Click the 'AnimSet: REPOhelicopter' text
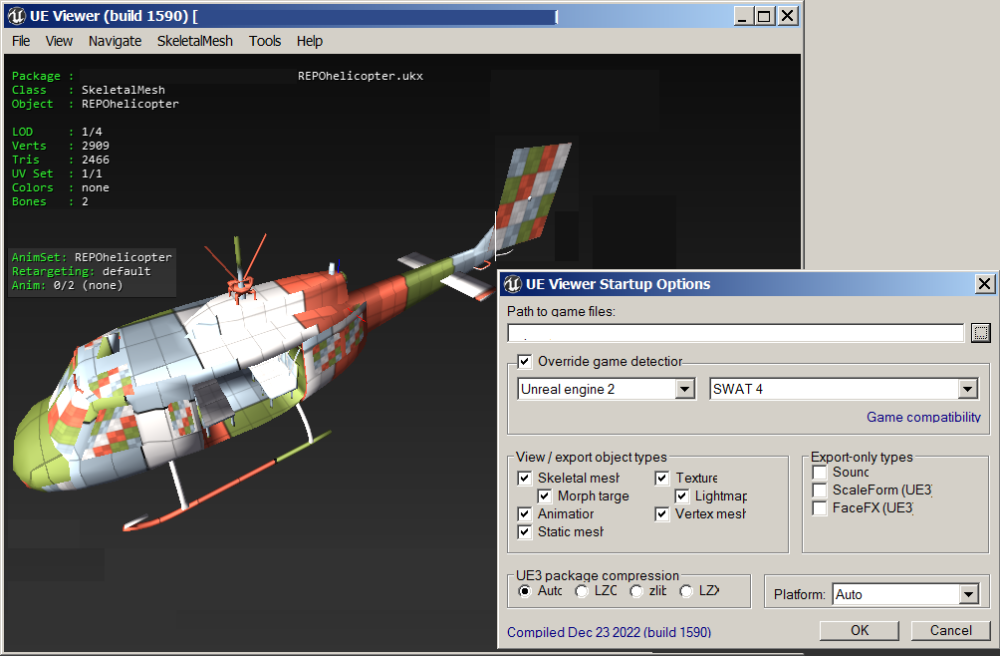 (x=92, y=257)
